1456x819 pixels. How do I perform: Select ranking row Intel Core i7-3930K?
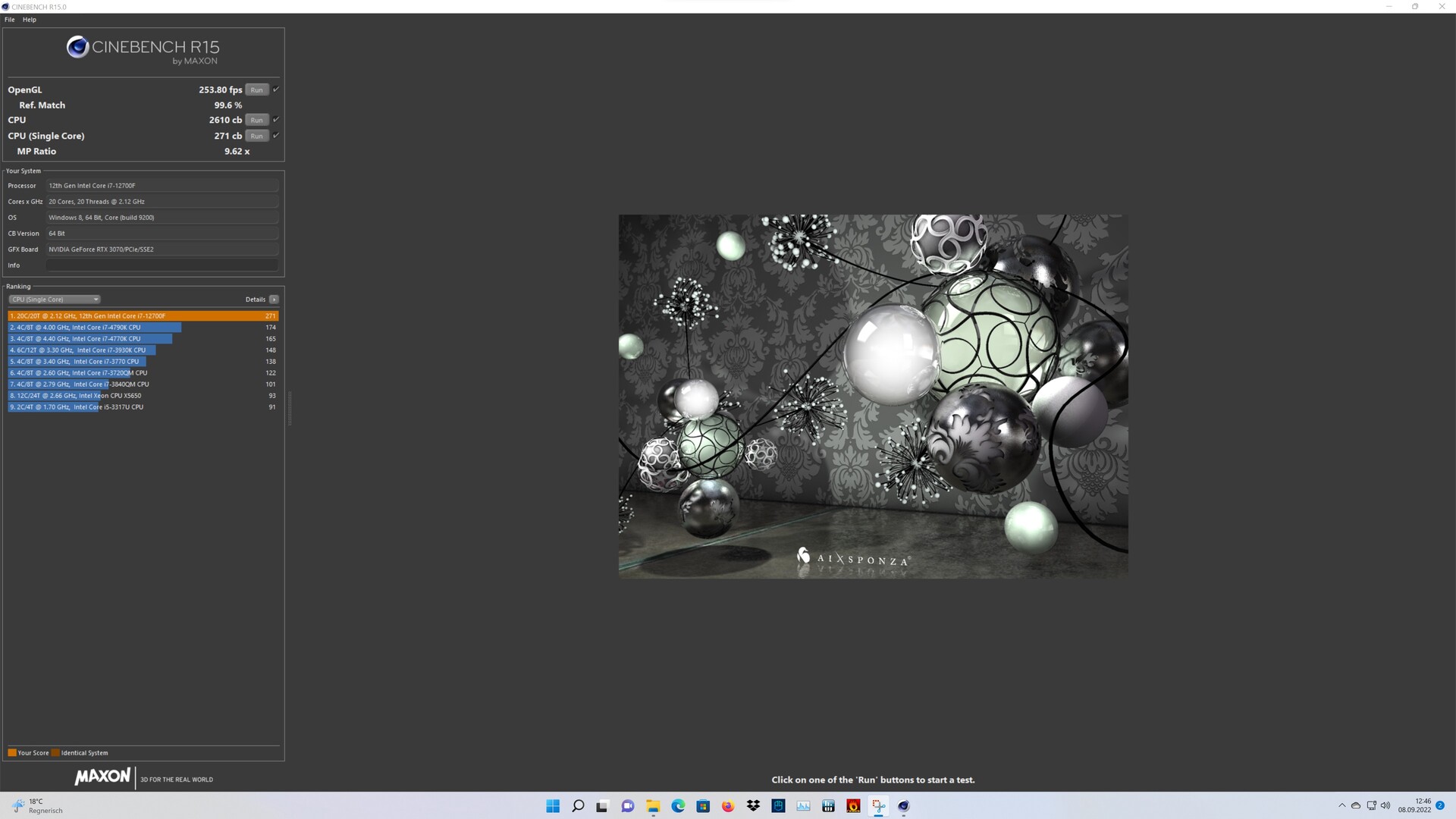[x=143, y=350]
